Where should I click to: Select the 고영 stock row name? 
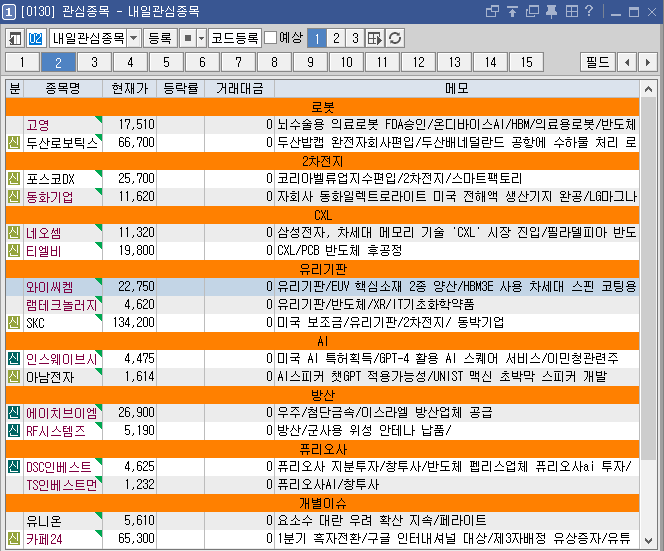pyautogui.click(x=38, y=125)
